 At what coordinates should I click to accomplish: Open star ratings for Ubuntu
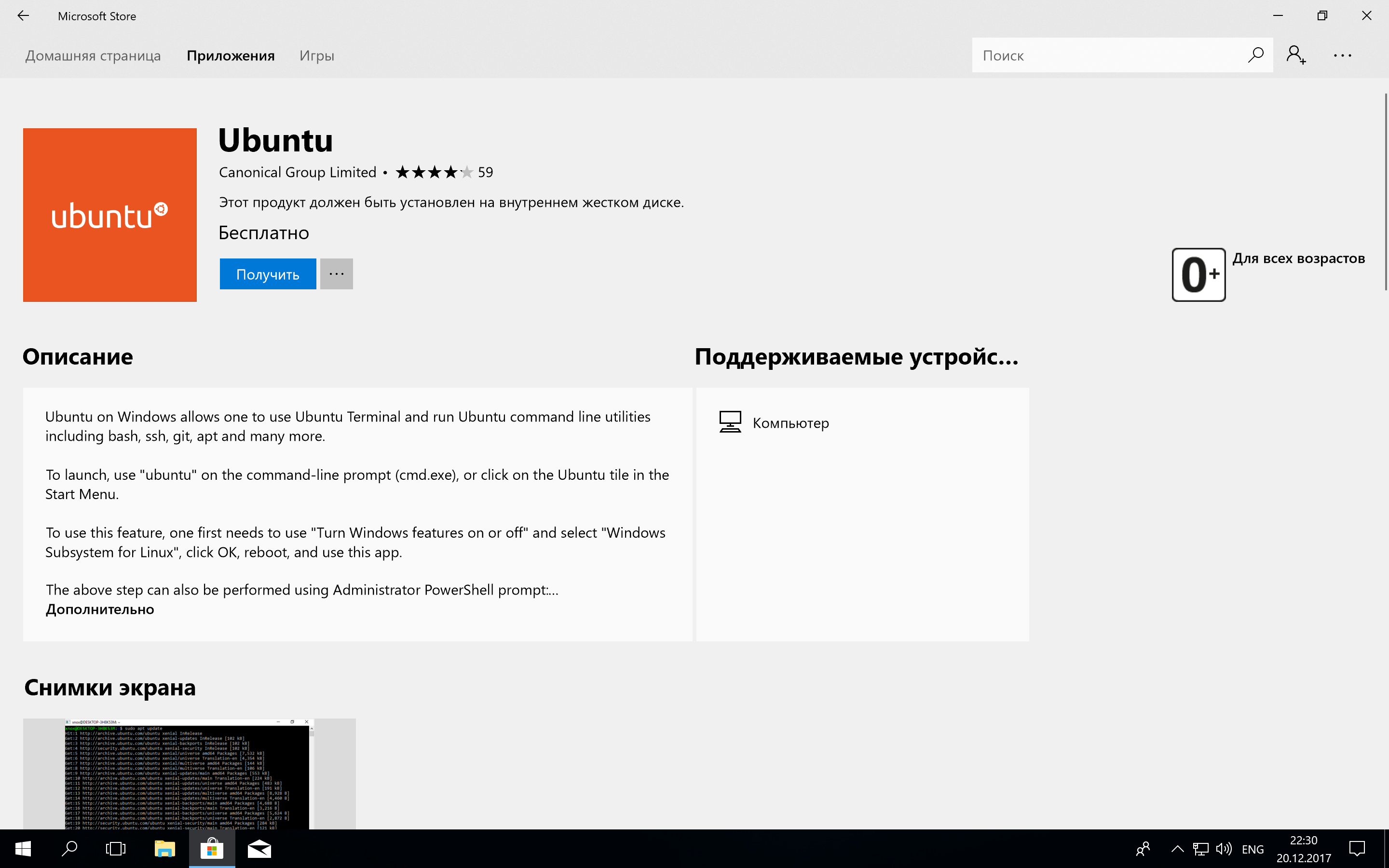[435, 172]
